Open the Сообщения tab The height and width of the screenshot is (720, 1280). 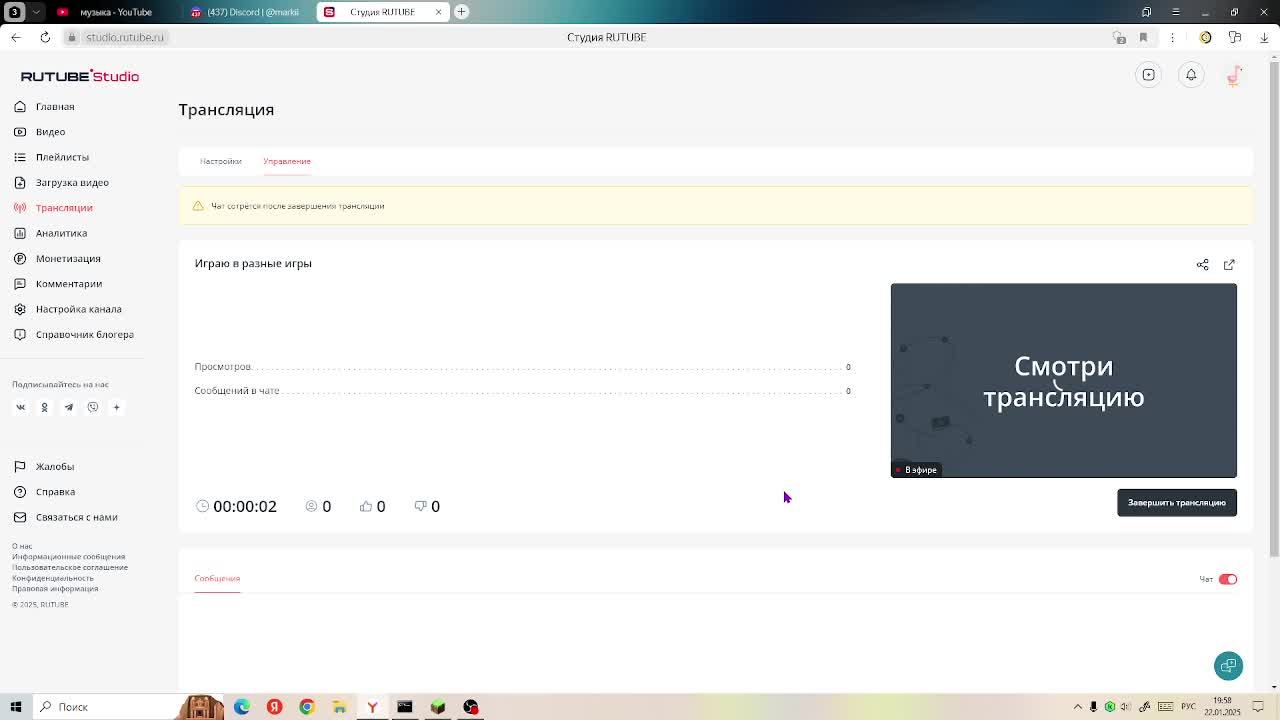[x=217, y=578]
